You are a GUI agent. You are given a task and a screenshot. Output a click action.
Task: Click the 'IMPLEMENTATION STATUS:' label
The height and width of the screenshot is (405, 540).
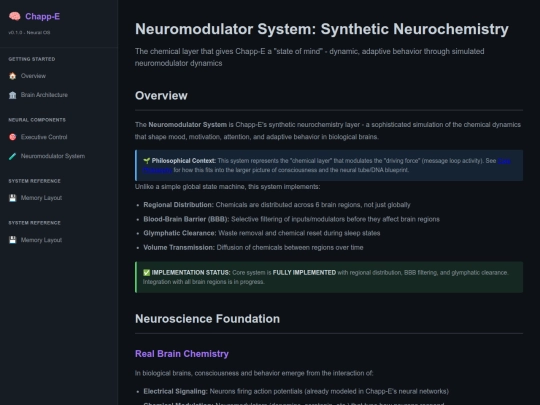(x=191, y=273)
